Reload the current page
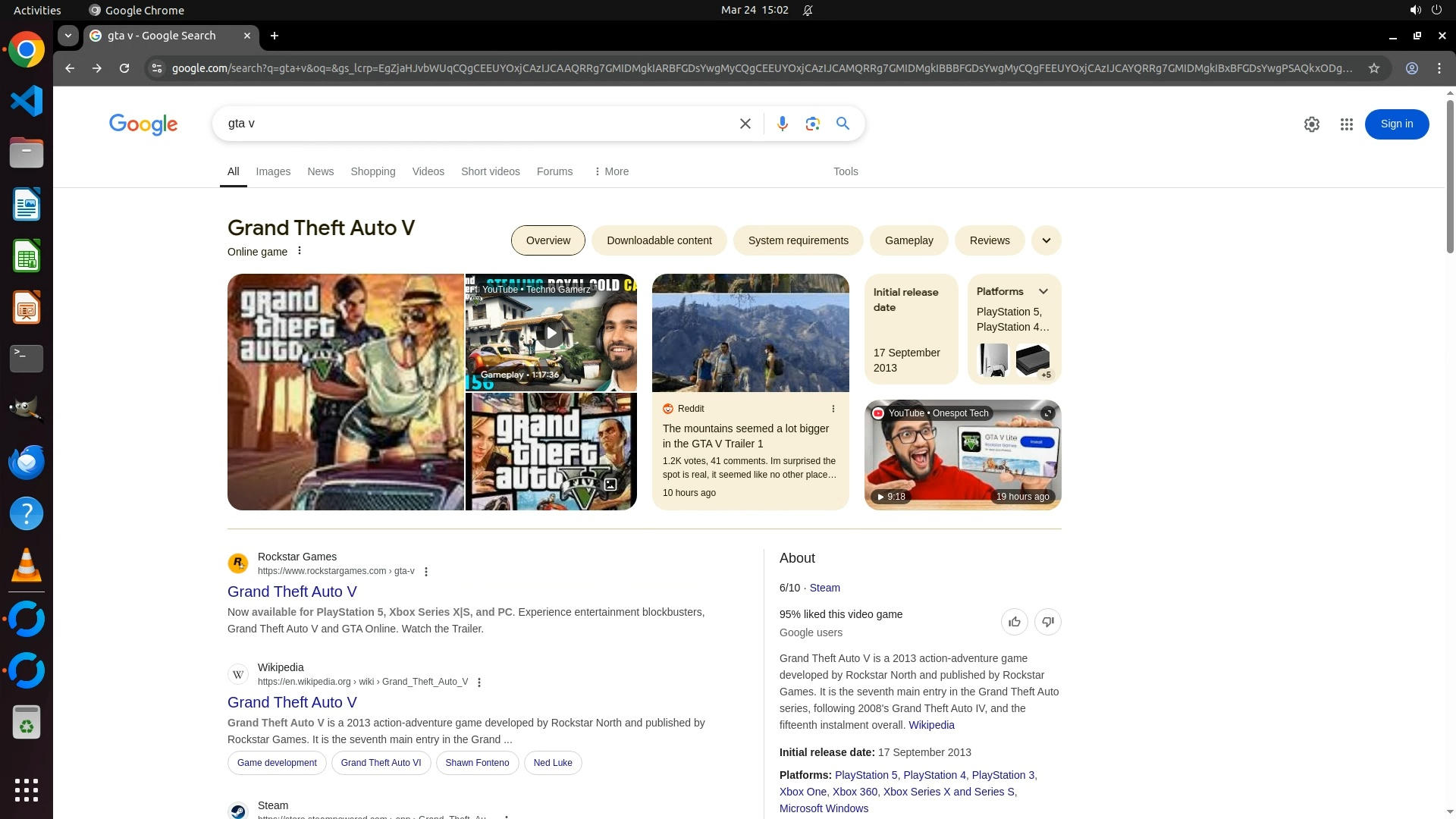Screen dimensions: 1456x819 (124, 68)
